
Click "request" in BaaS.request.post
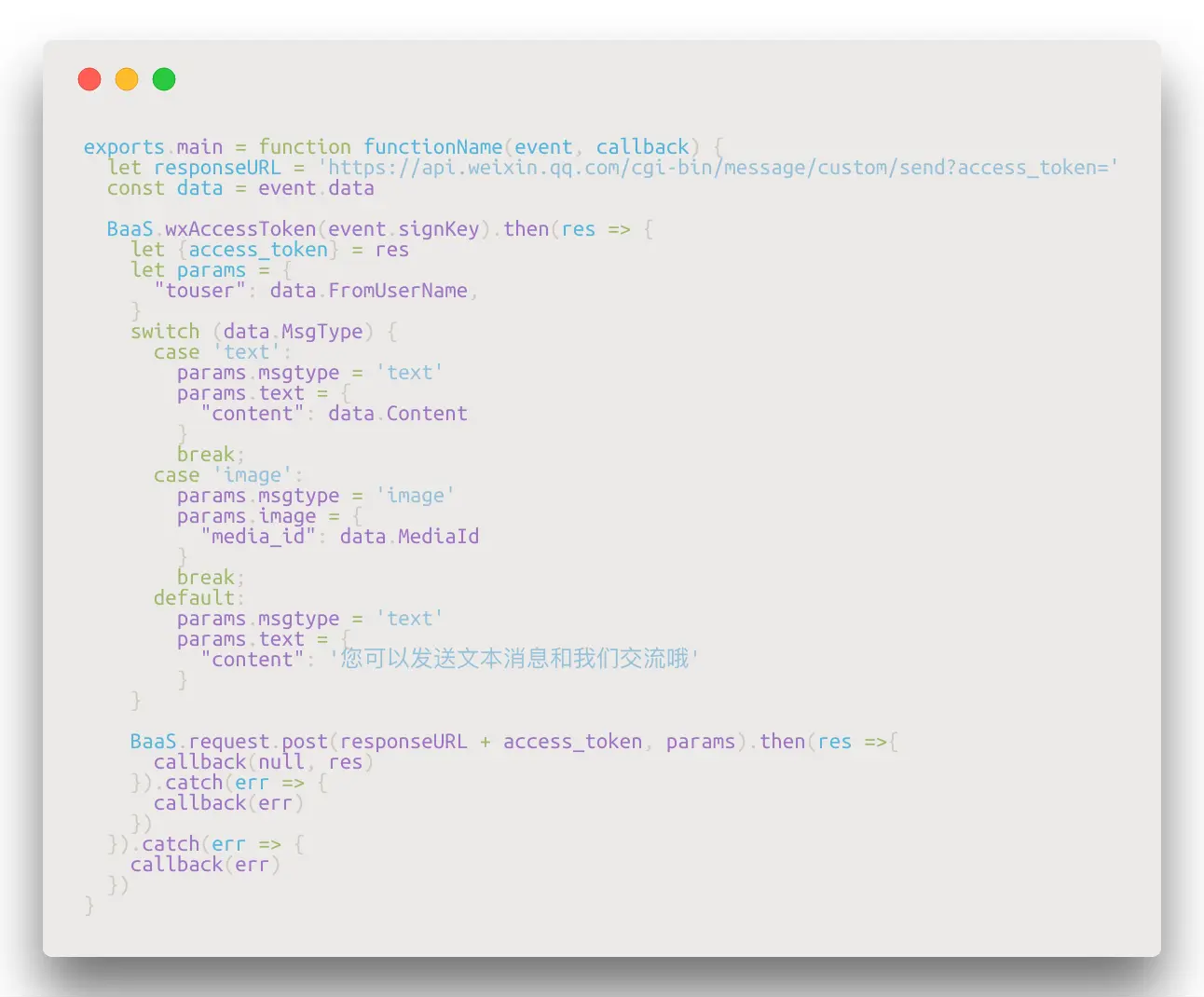point(229,742)
